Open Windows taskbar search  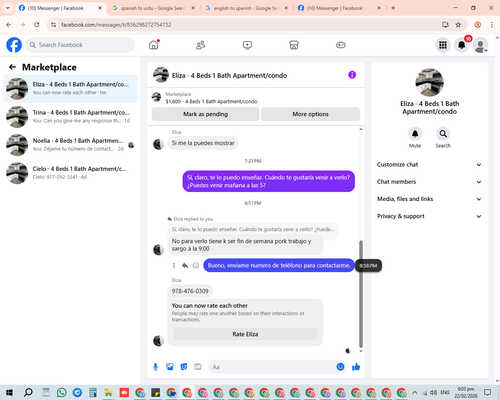(28, 393)
